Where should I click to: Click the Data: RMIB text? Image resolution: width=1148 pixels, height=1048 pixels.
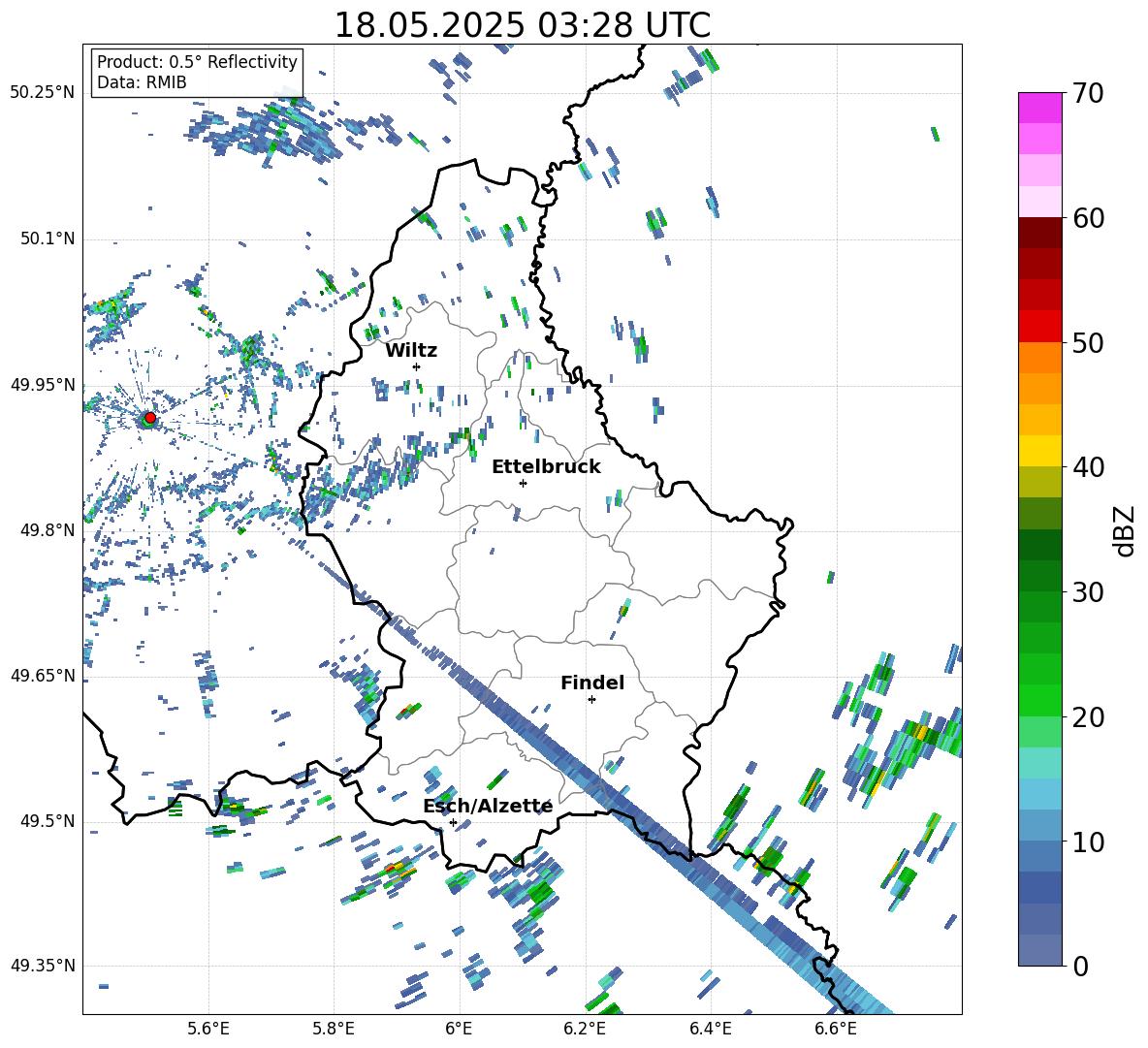(x=142, y=82)
